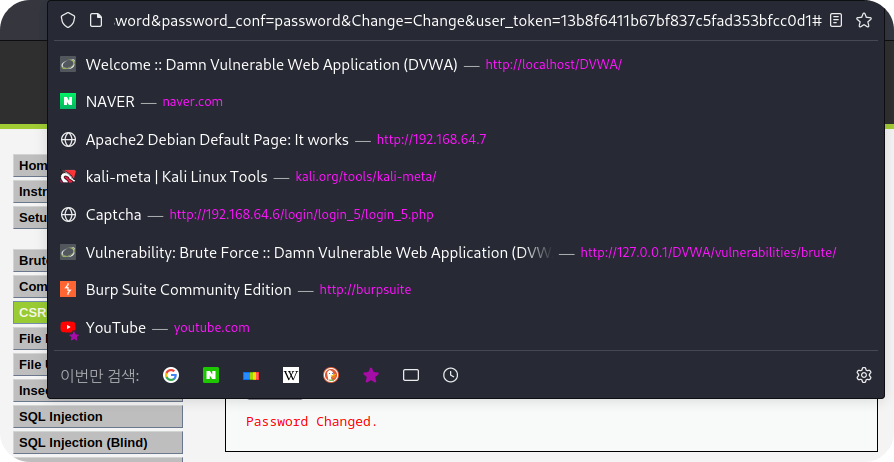Open the SQL Injection menu item
The width and height of the screenshot is (894, 462).
(x=97, y=417)
